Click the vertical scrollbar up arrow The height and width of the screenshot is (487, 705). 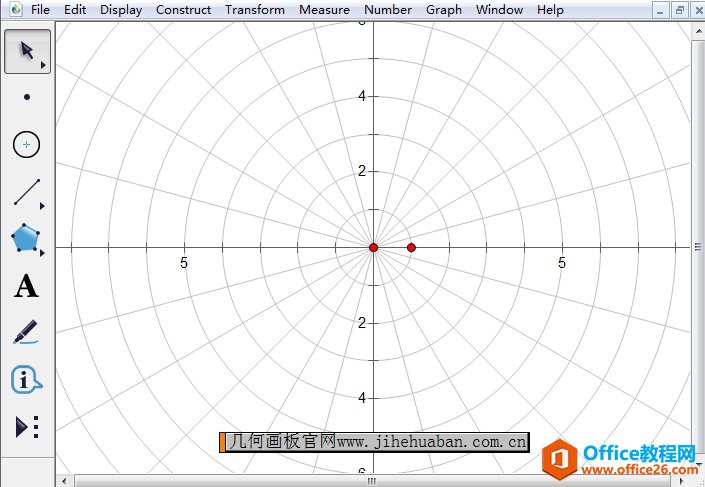(x=697, y=30)
